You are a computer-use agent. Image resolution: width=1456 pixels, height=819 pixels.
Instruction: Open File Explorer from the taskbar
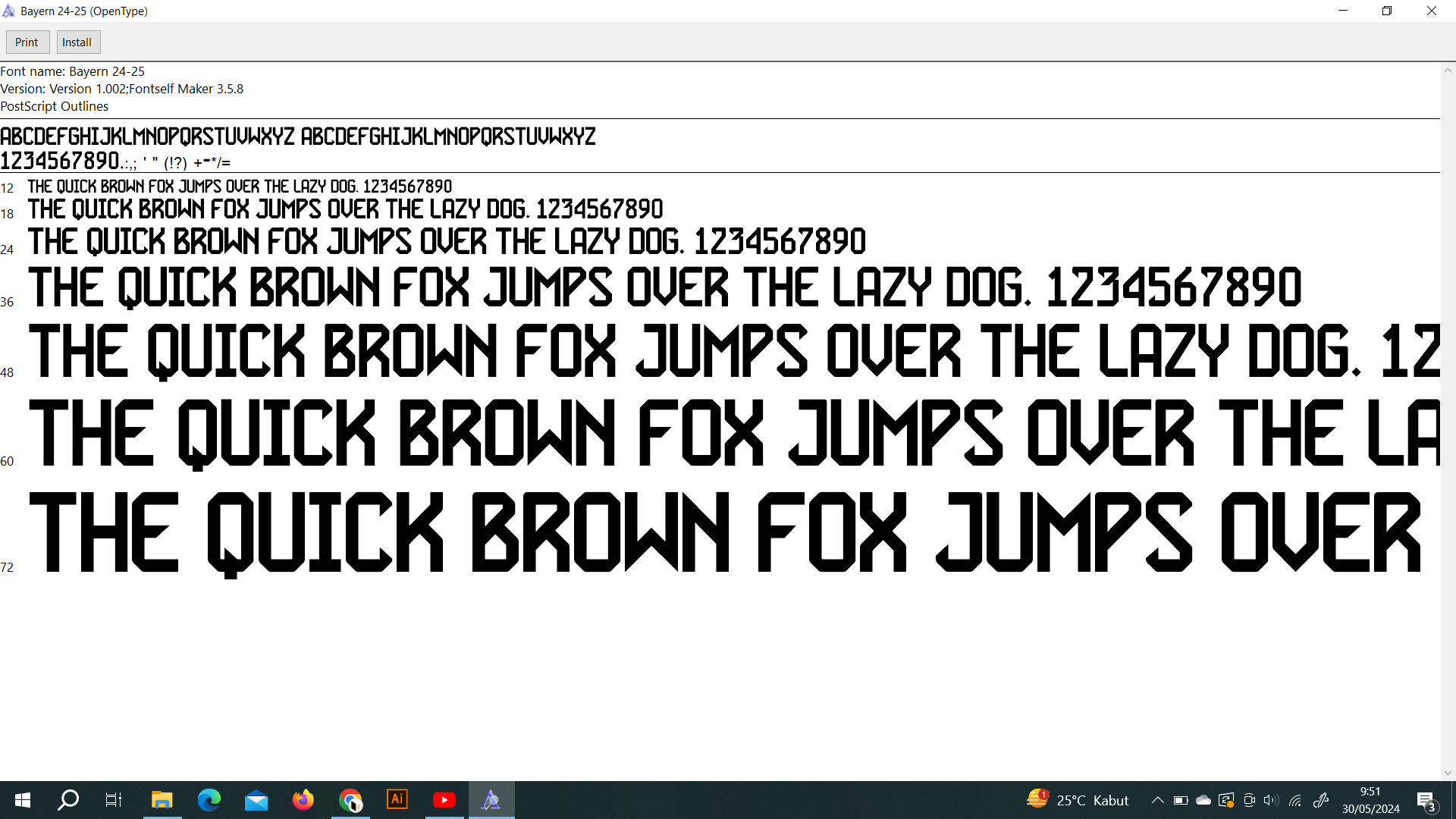pyautogui.click(x=162, y=799)
